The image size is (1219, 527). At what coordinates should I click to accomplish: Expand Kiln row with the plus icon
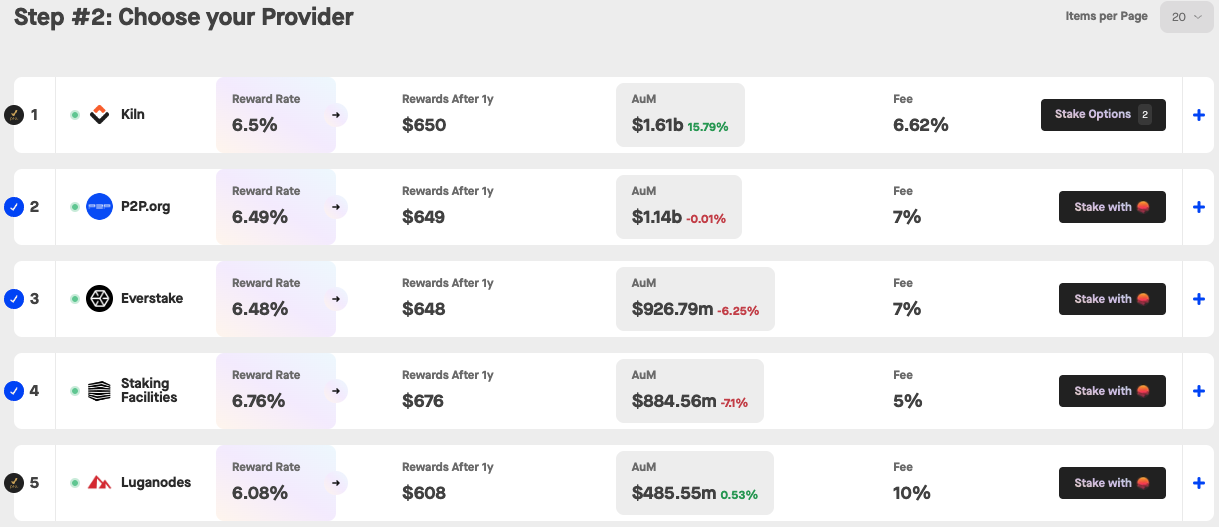1199,115
